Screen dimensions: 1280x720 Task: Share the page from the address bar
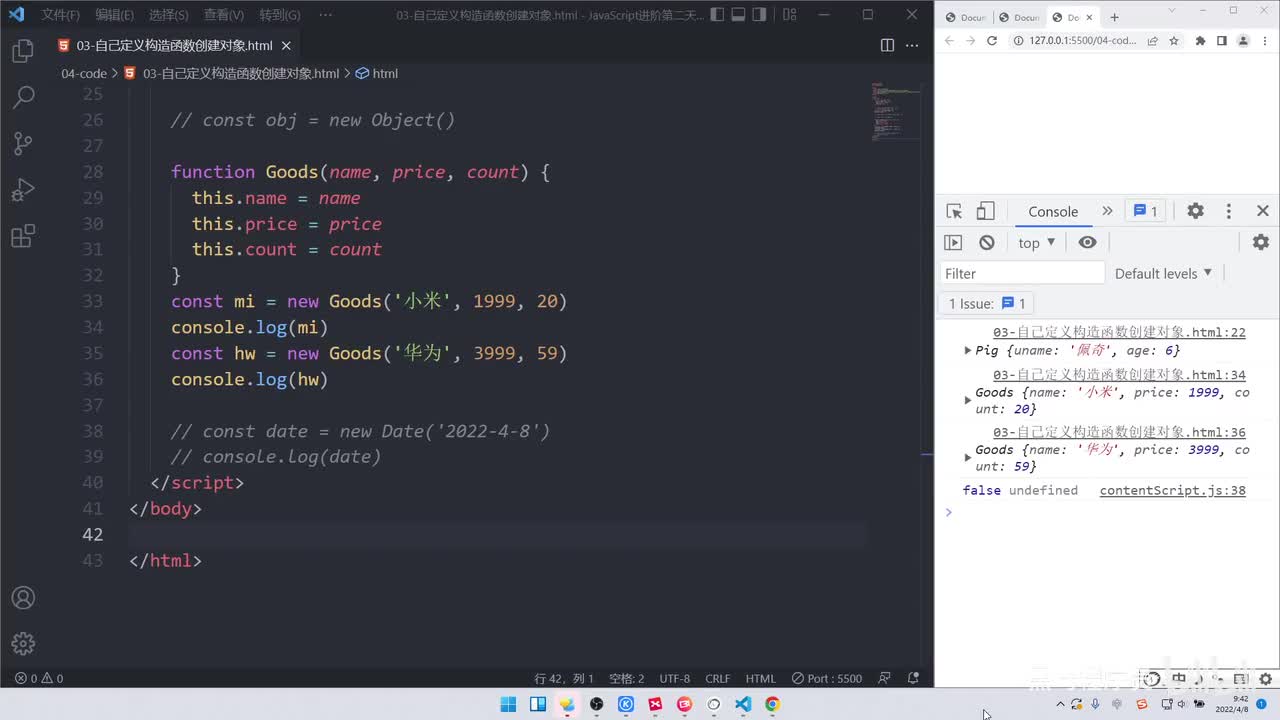pyautogui.click(x=1153, y=41)
